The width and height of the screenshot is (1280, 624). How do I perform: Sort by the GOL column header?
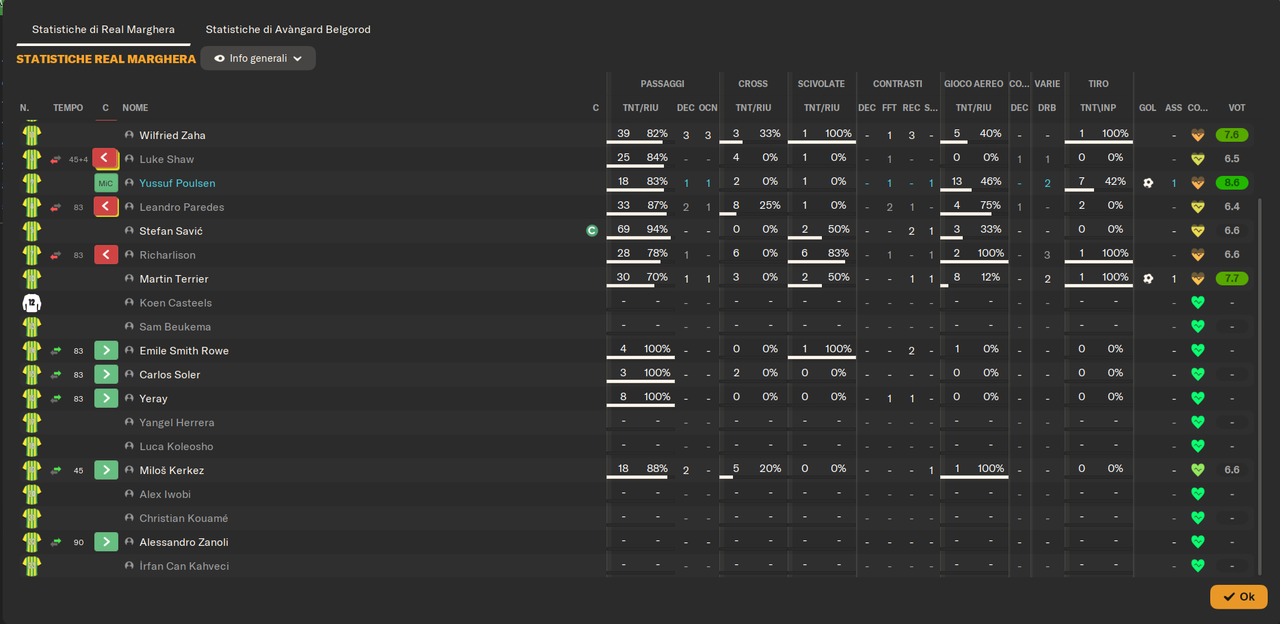click(x=1148, y=108)
